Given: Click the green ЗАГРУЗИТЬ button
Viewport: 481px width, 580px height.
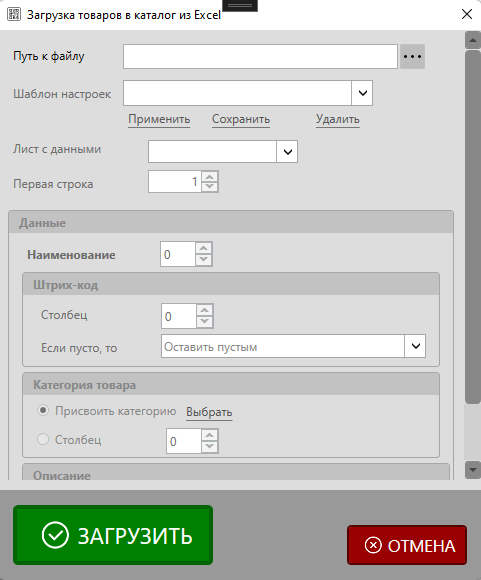Looking at the screenshot, I should 113,535.
